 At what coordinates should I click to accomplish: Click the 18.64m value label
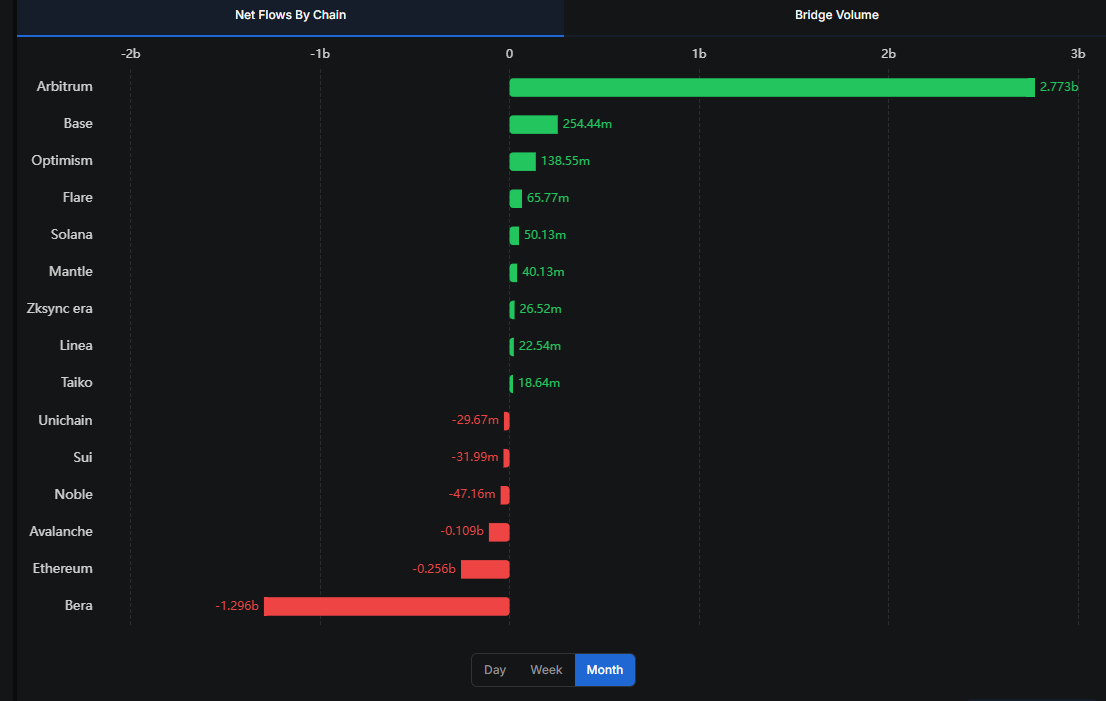point(538,383)
